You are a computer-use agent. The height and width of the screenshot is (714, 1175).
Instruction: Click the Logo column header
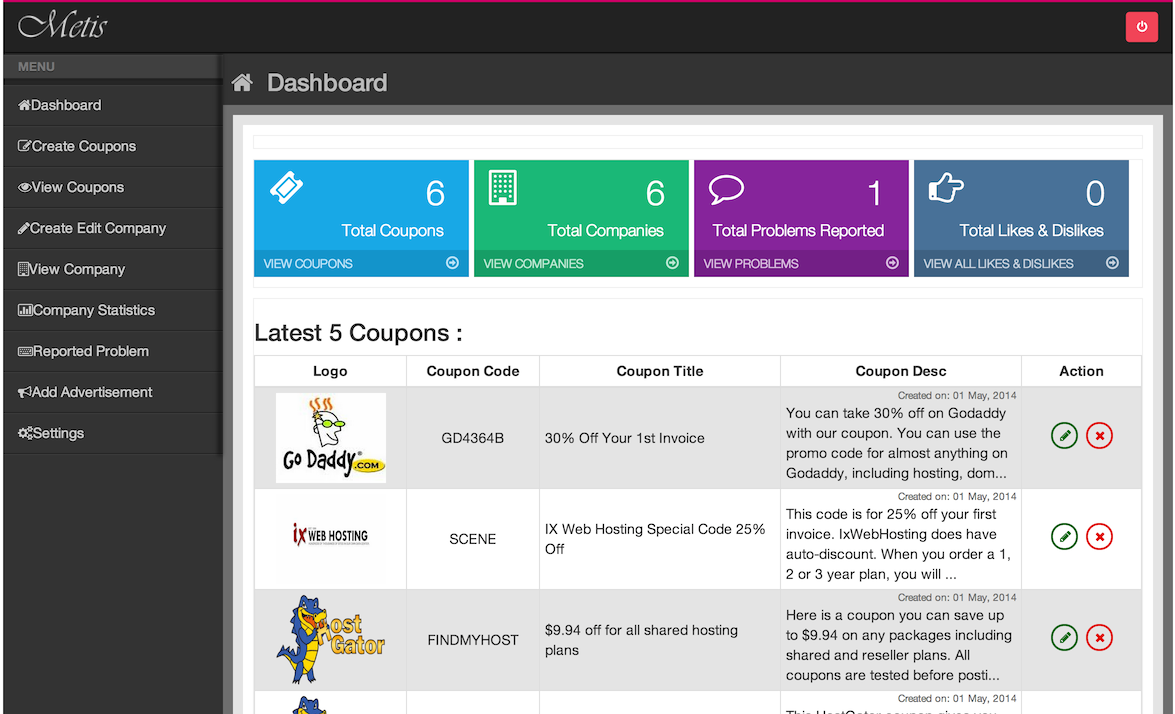(330, 371)
